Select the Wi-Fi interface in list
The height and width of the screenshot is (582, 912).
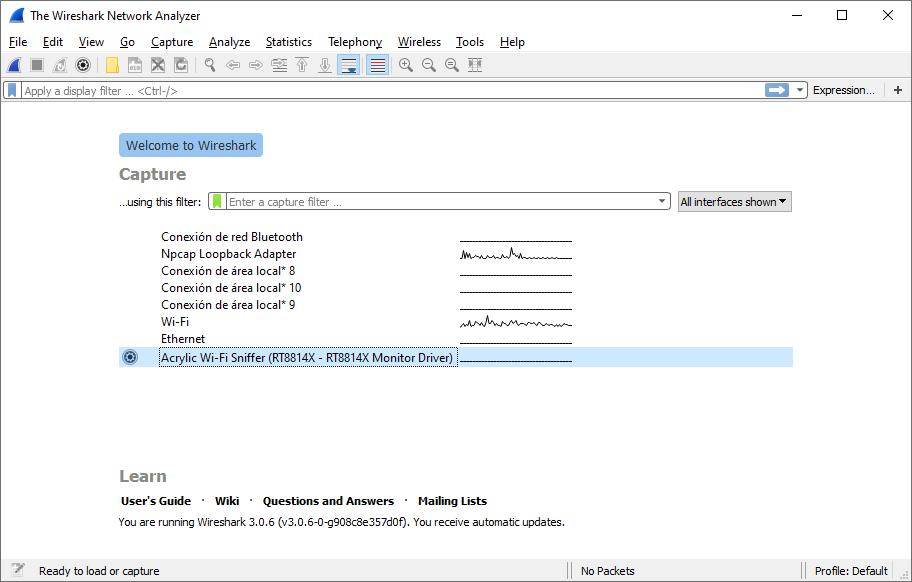[175, 322]
